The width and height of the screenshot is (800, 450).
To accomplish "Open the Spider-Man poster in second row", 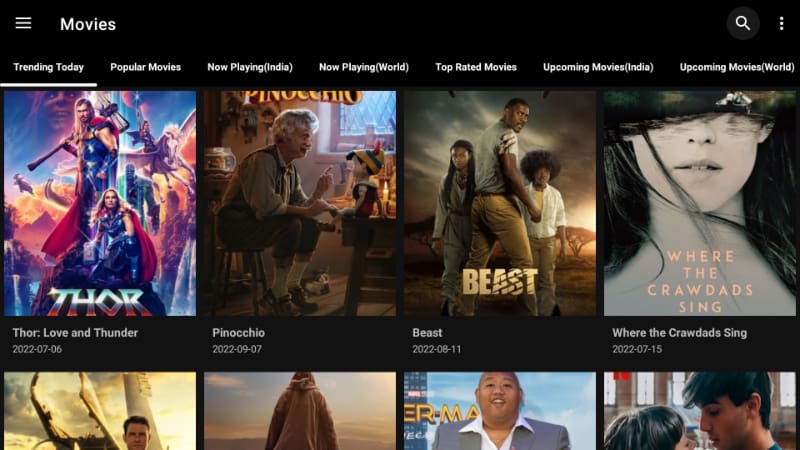I will pyautogui.click(x=500, y=411).
